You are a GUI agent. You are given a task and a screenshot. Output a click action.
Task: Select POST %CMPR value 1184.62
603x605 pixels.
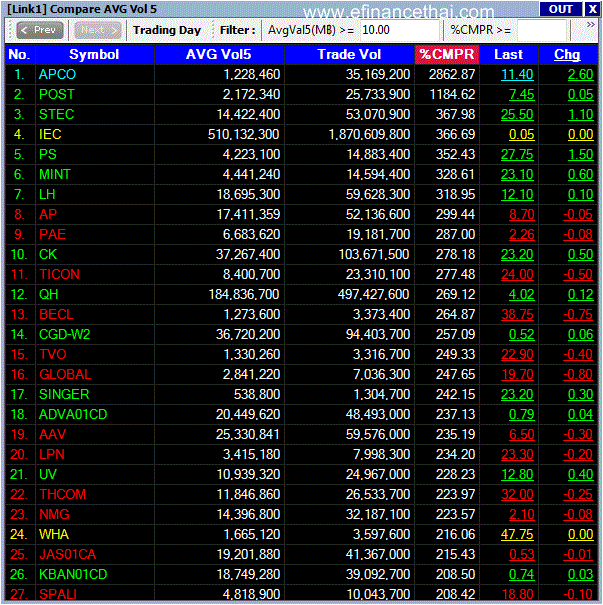click(x=452, y=94)
